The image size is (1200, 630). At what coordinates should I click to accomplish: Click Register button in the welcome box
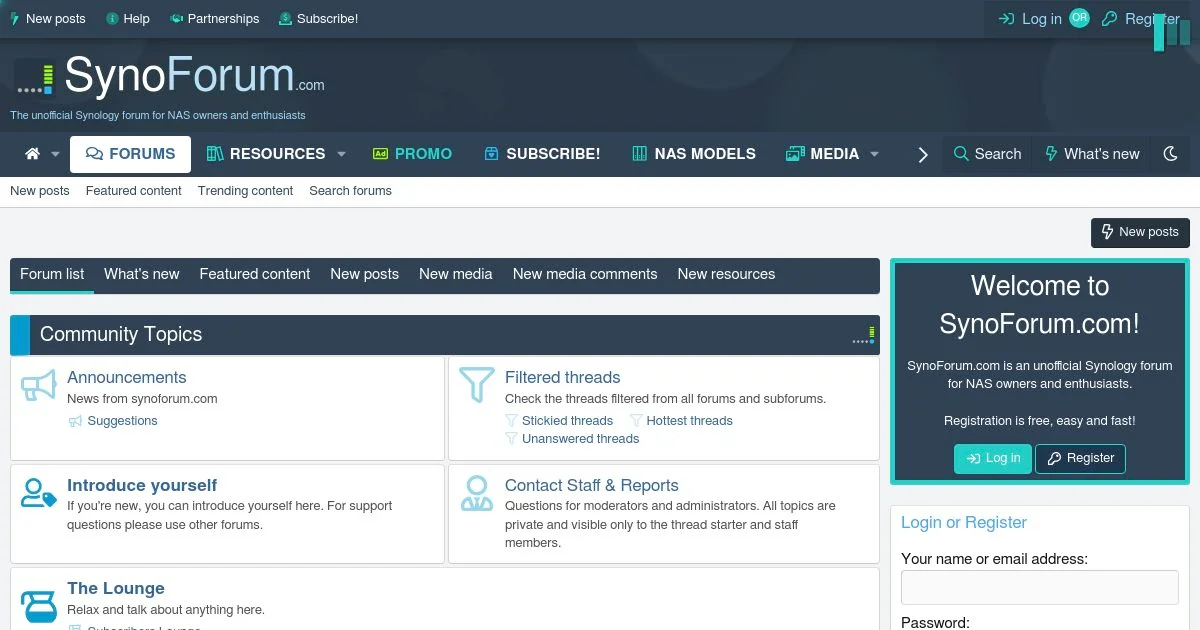[x=1080, y=459]
